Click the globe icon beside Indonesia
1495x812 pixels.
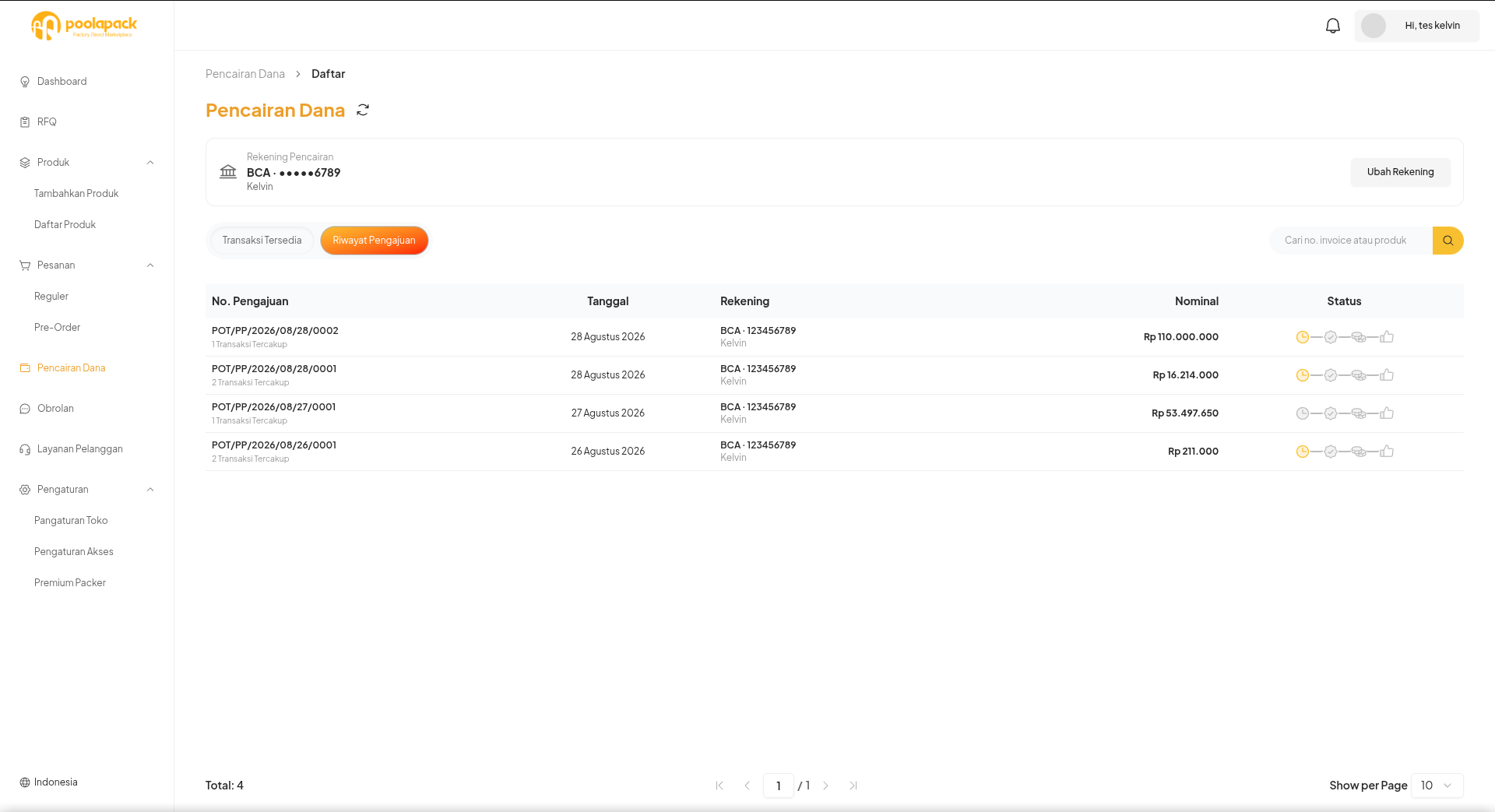point(25,782)
